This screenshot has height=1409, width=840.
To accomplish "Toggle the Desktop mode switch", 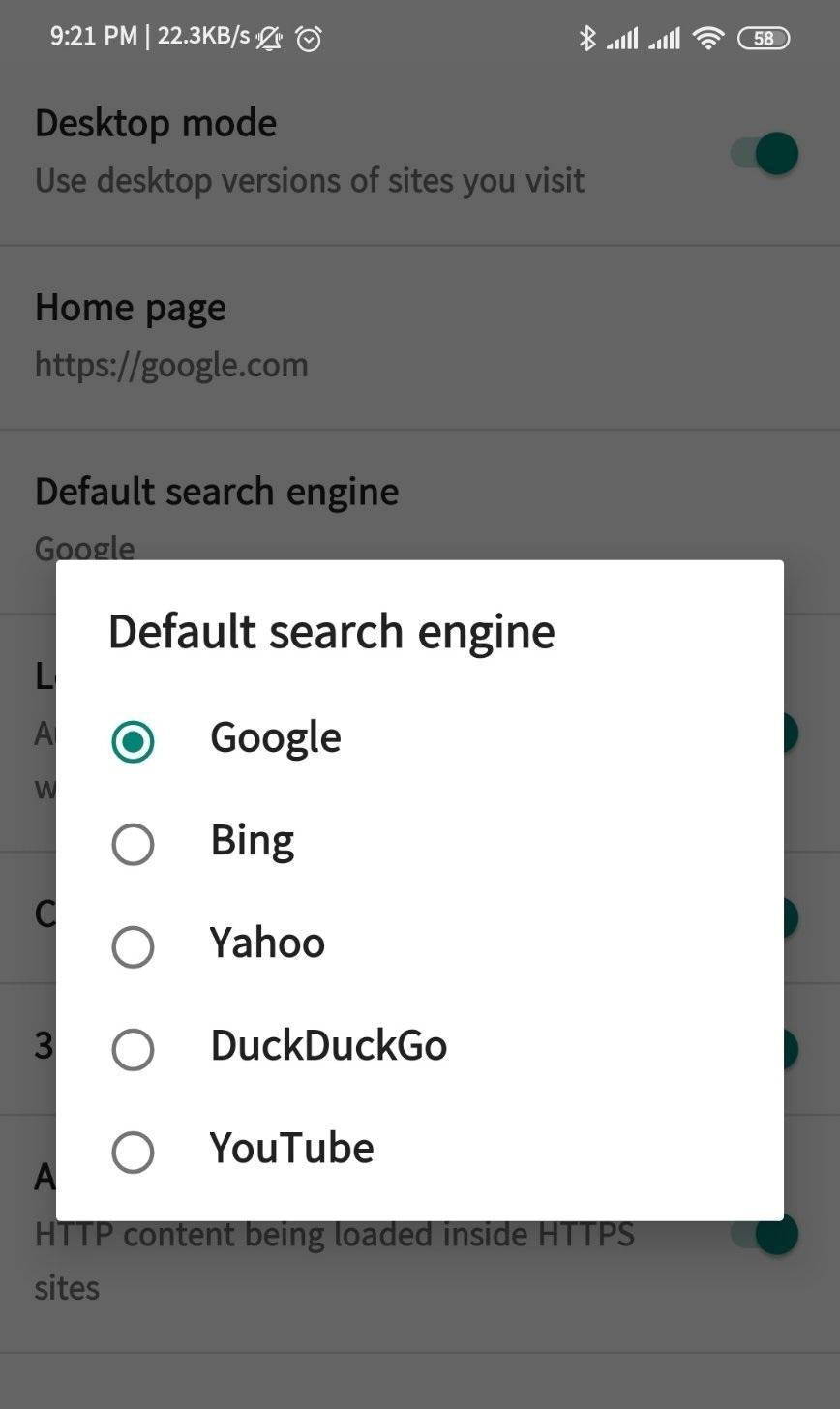I will 765,153.
